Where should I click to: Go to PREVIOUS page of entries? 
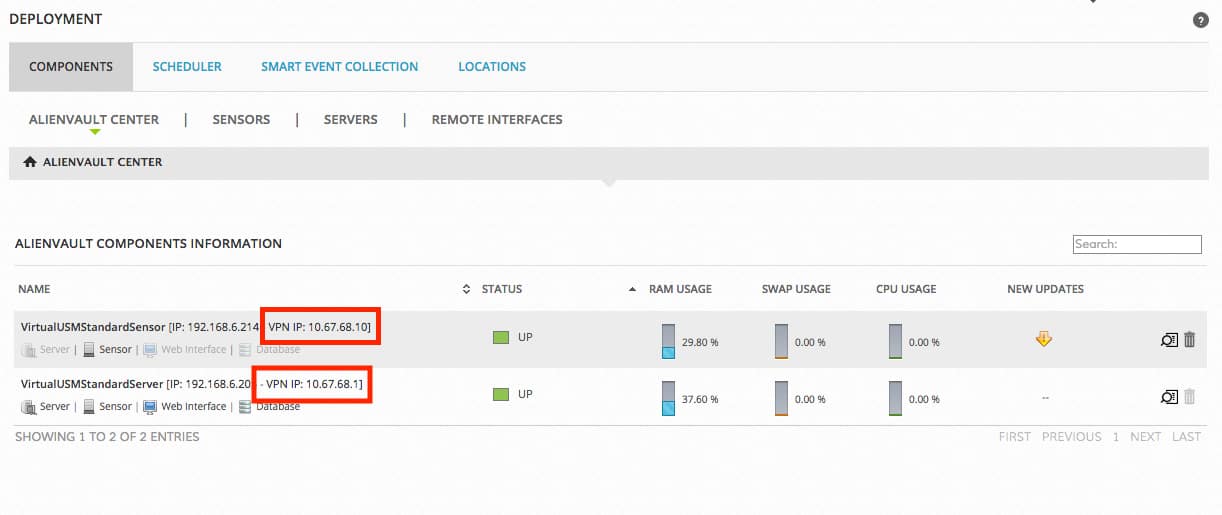click(1072, 437)
